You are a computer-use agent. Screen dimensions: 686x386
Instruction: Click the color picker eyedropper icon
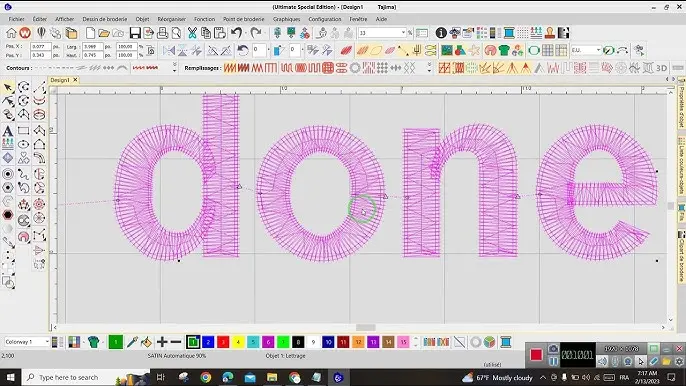[132, 342]
